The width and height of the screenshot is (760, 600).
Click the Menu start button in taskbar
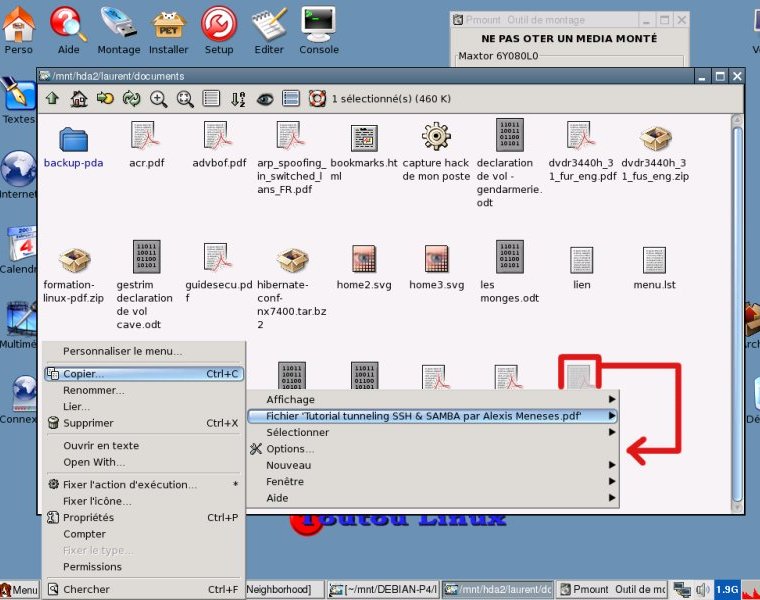pyautogui.click(x=20, y=590)
